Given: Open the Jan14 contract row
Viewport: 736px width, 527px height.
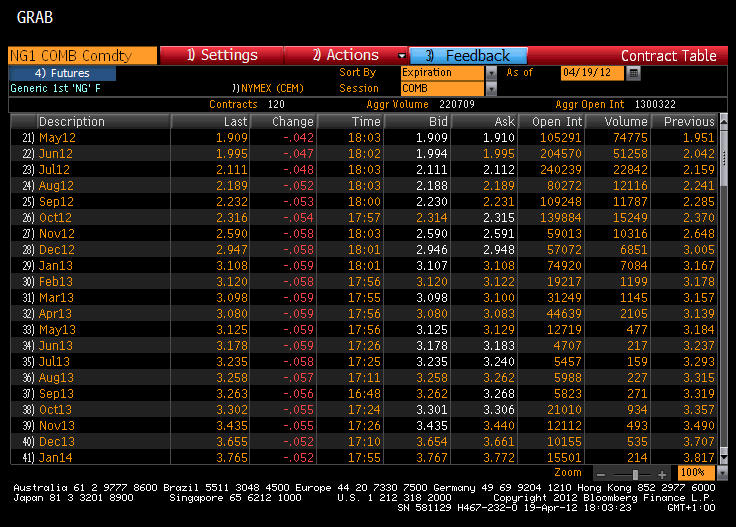Looking at the screenshot, I should click(364, 457).
